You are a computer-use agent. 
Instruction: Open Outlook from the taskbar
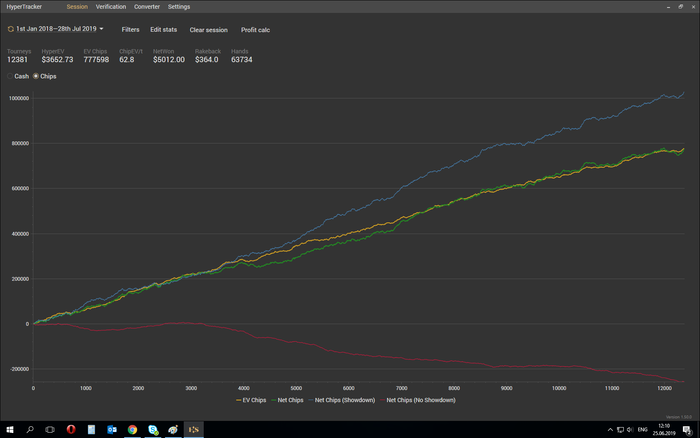pos(112,430)
